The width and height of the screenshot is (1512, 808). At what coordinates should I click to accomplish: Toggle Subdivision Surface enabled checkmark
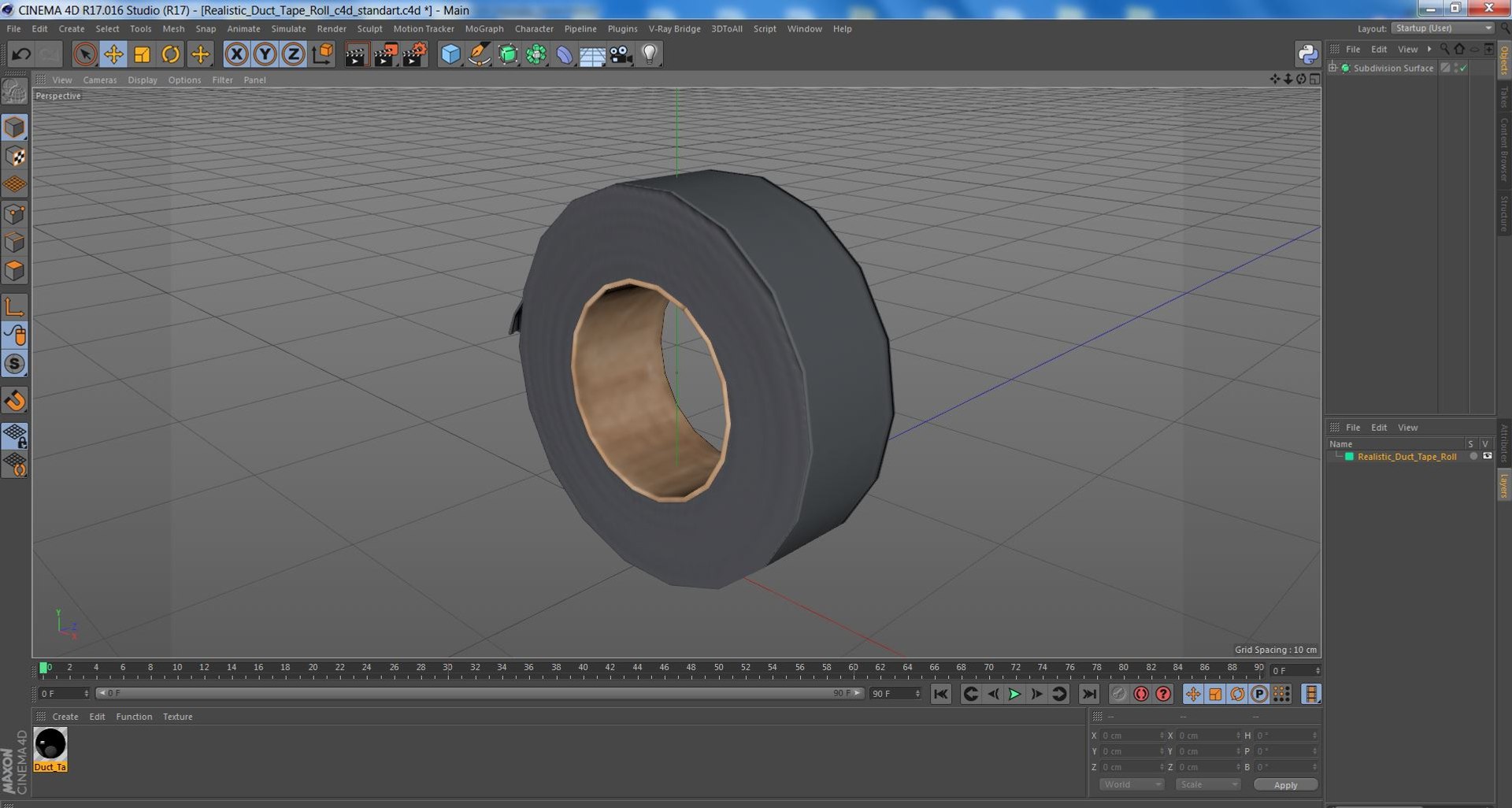1463,69
